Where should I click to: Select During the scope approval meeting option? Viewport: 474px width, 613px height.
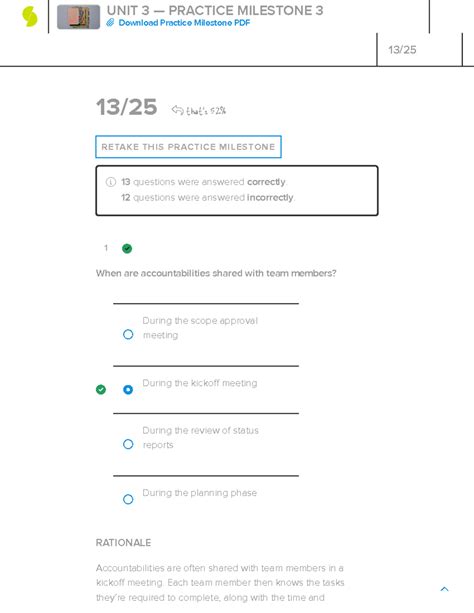128,334
